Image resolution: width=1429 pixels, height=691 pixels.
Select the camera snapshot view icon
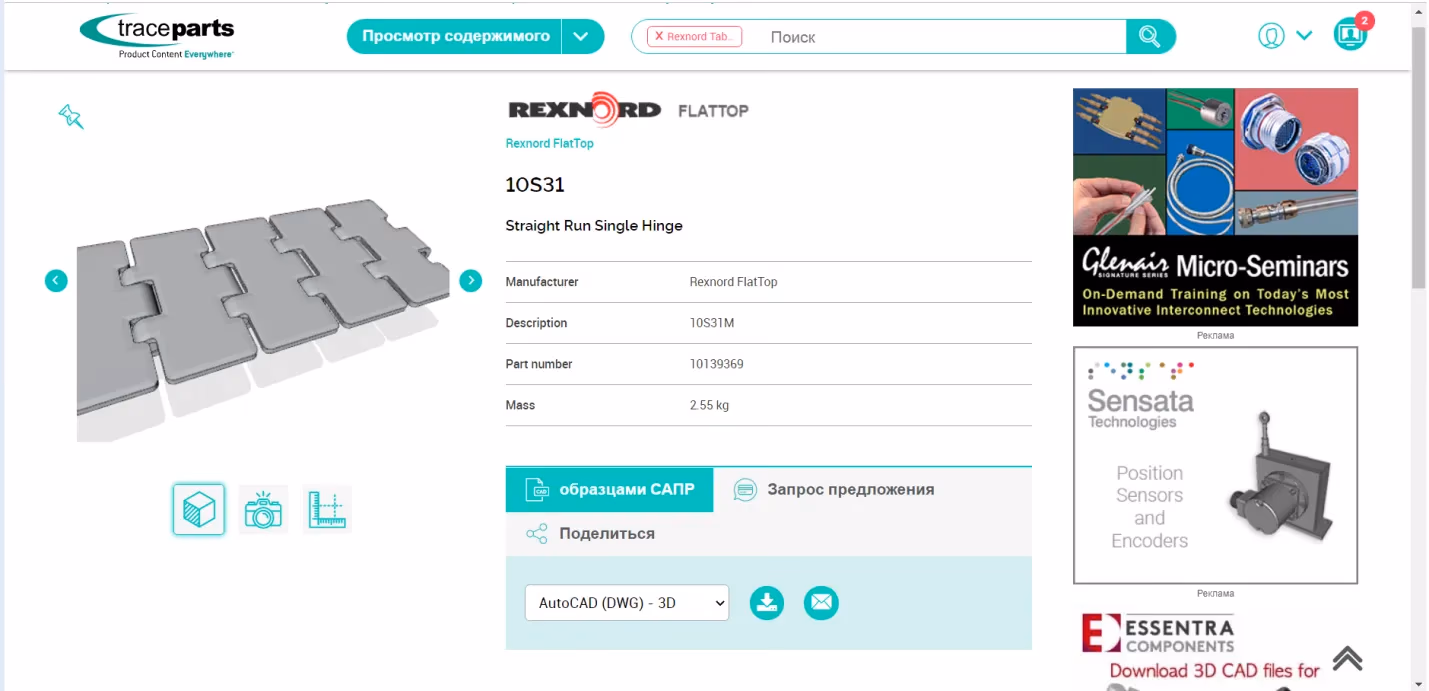[x=263, y=510]
